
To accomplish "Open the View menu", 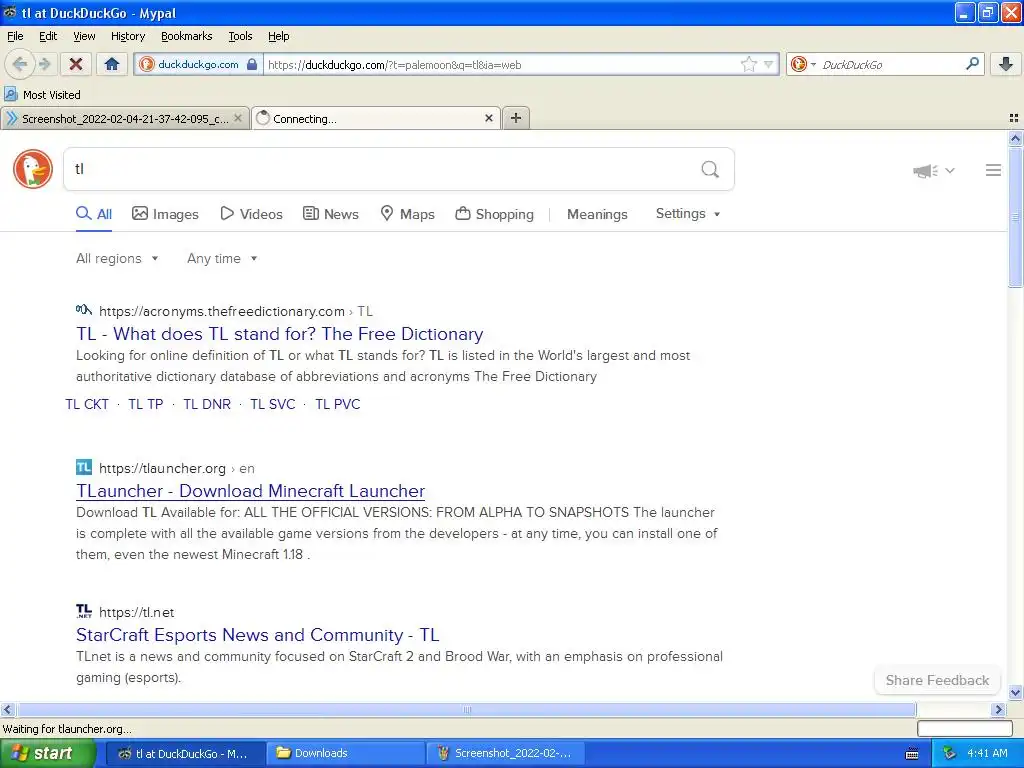I will pos(84,36).
